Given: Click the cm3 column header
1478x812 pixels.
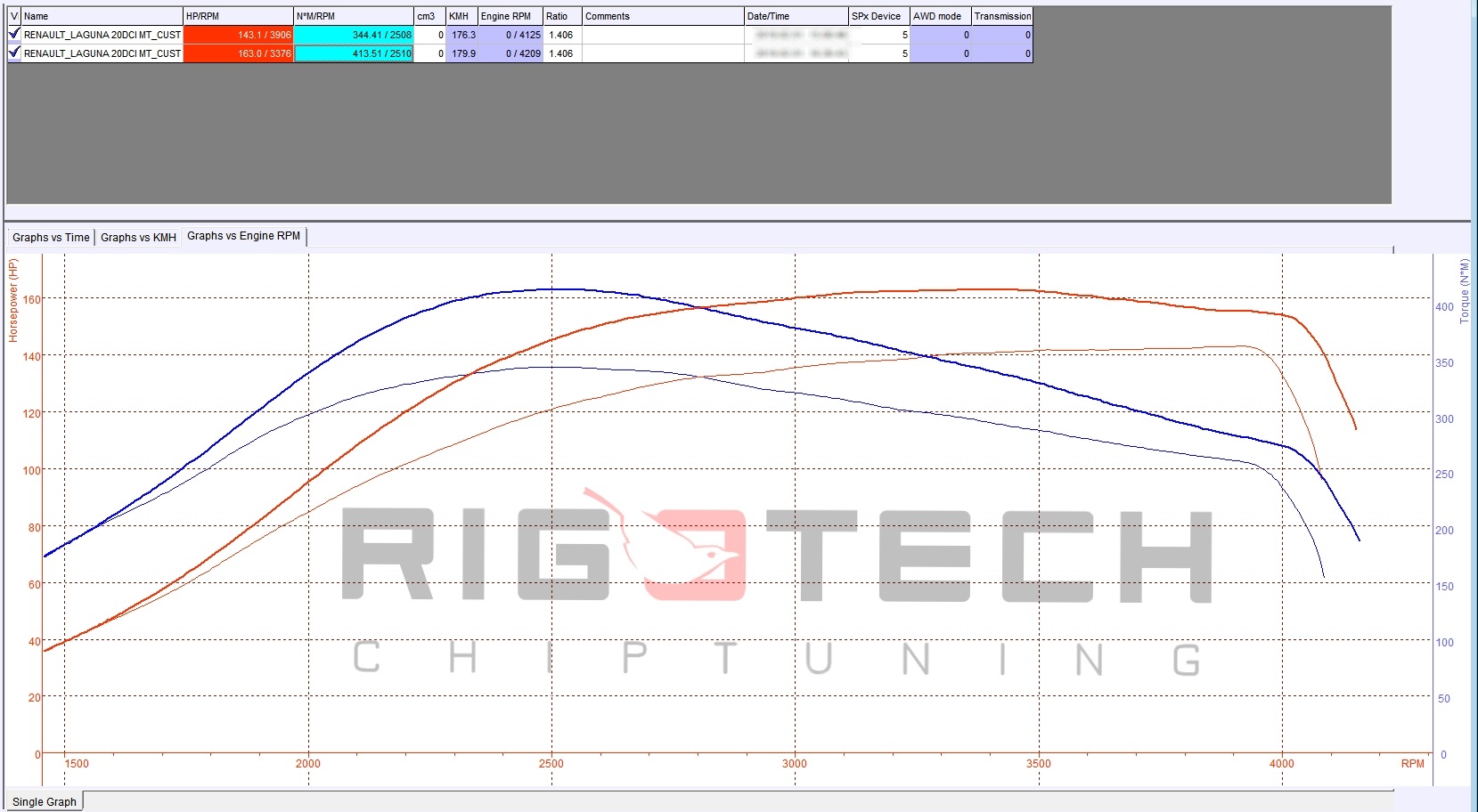Looking at the screenshot, I should click(x=430, y=16).
